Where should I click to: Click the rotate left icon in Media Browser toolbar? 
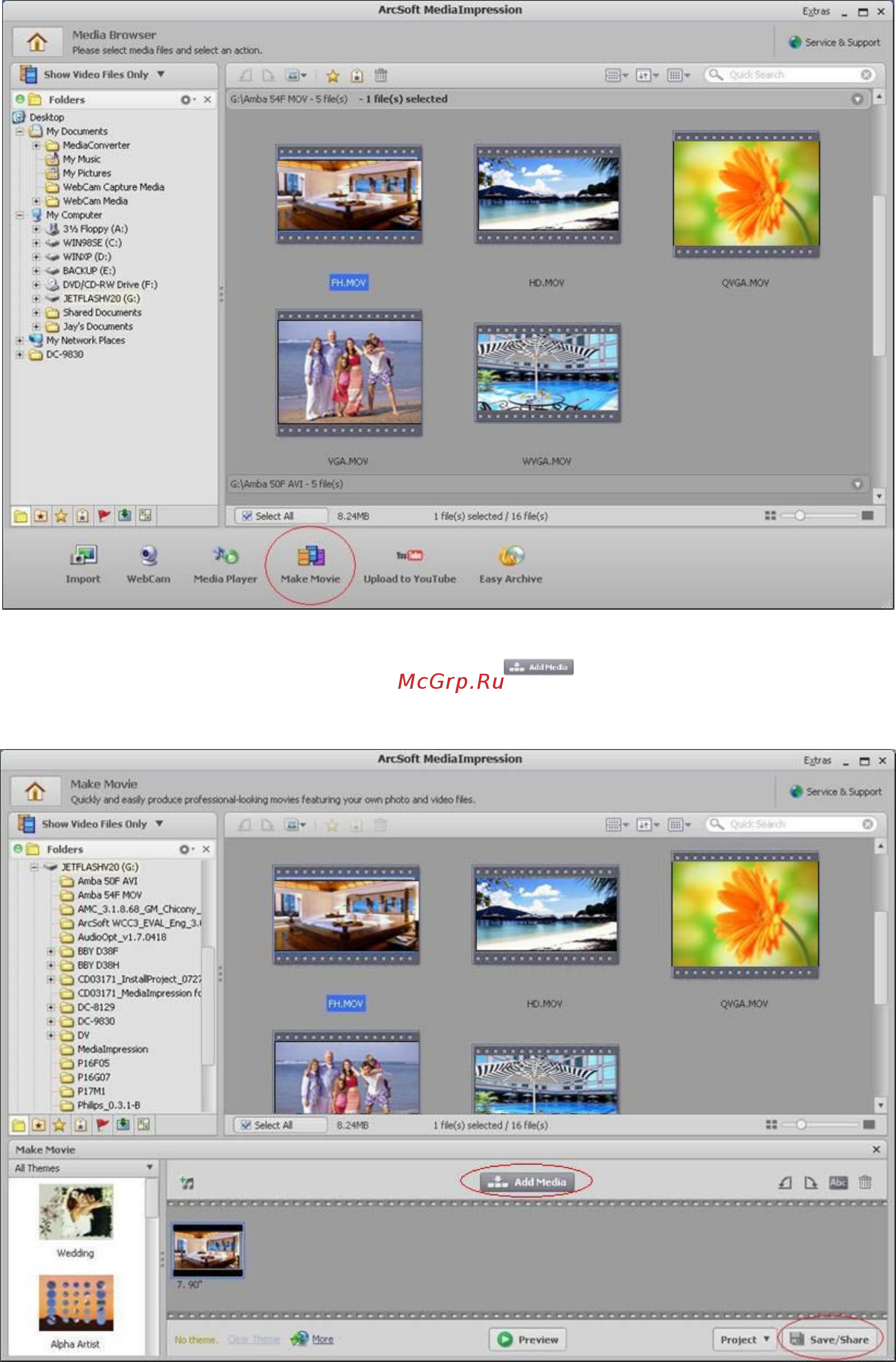246,75
